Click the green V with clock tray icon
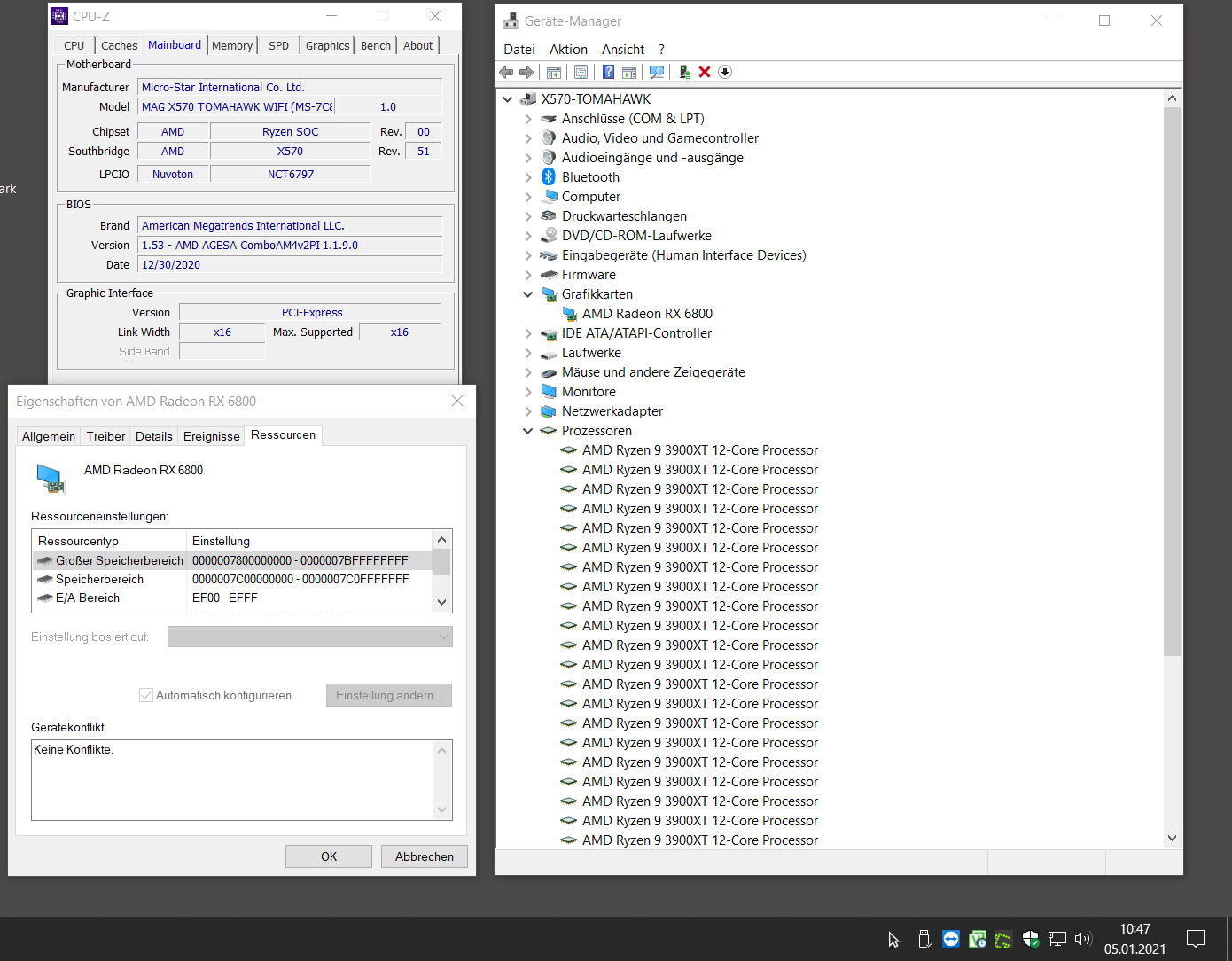Viewport: 1232px width, 961px height. pyautogui.click(x=978, y=939)
